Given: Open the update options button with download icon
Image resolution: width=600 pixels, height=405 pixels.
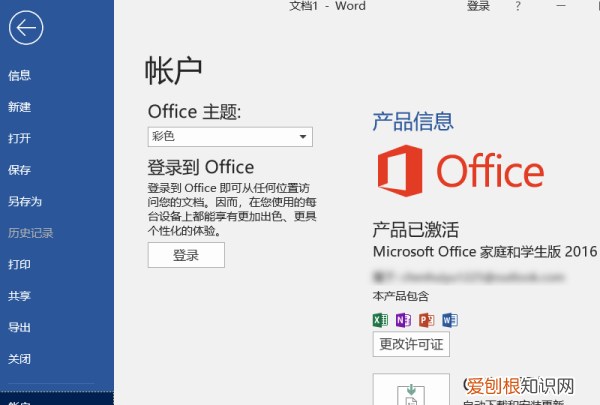Looking at the screenshot, I should (411, 389).
